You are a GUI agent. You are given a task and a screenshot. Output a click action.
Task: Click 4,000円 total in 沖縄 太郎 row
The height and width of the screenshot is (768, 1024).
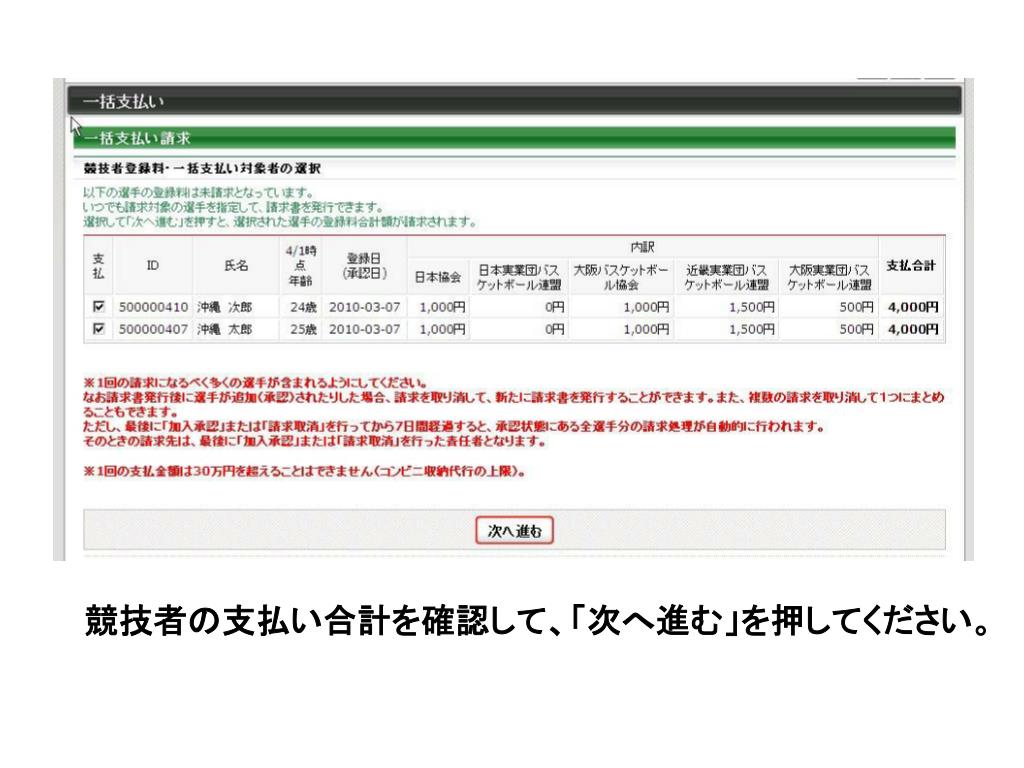click(x=913, y=329)
